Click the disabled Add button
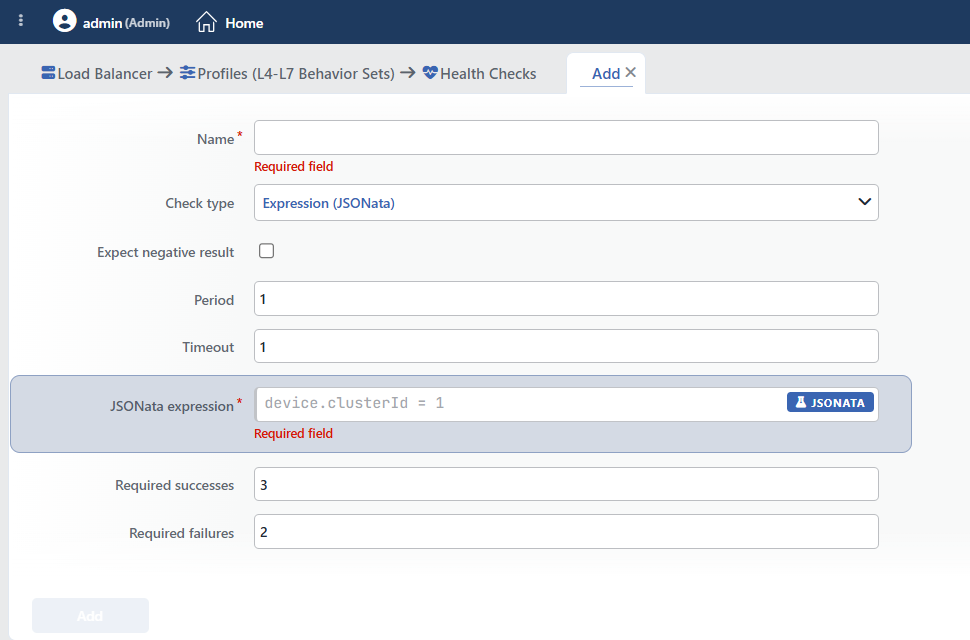This screenshot has height=640, width=970. (x=90, y=615)
